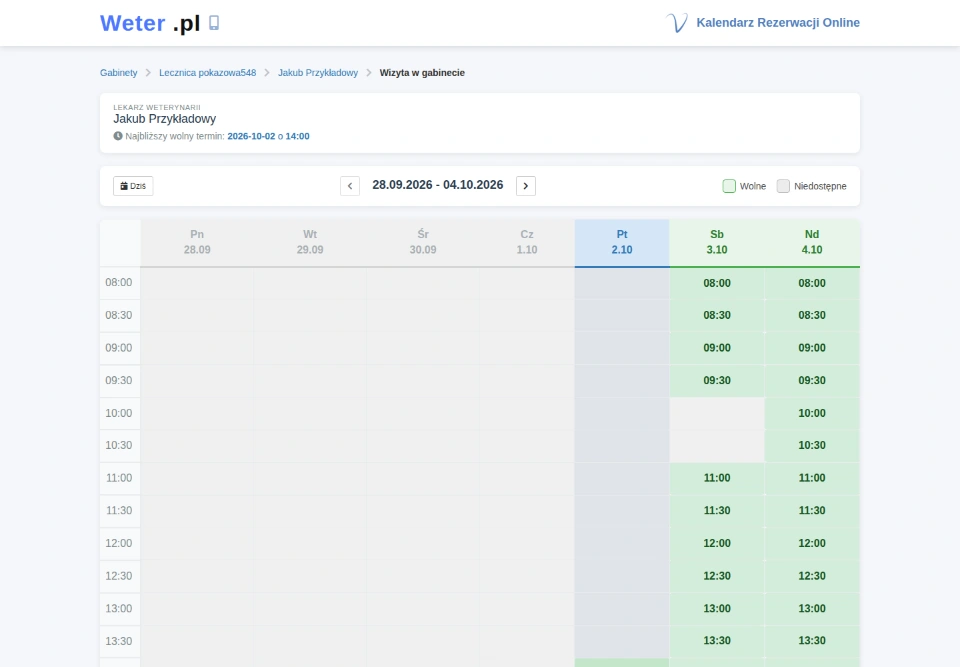
Task: Go to previous week with left arrow
Action: coord(350,186)
